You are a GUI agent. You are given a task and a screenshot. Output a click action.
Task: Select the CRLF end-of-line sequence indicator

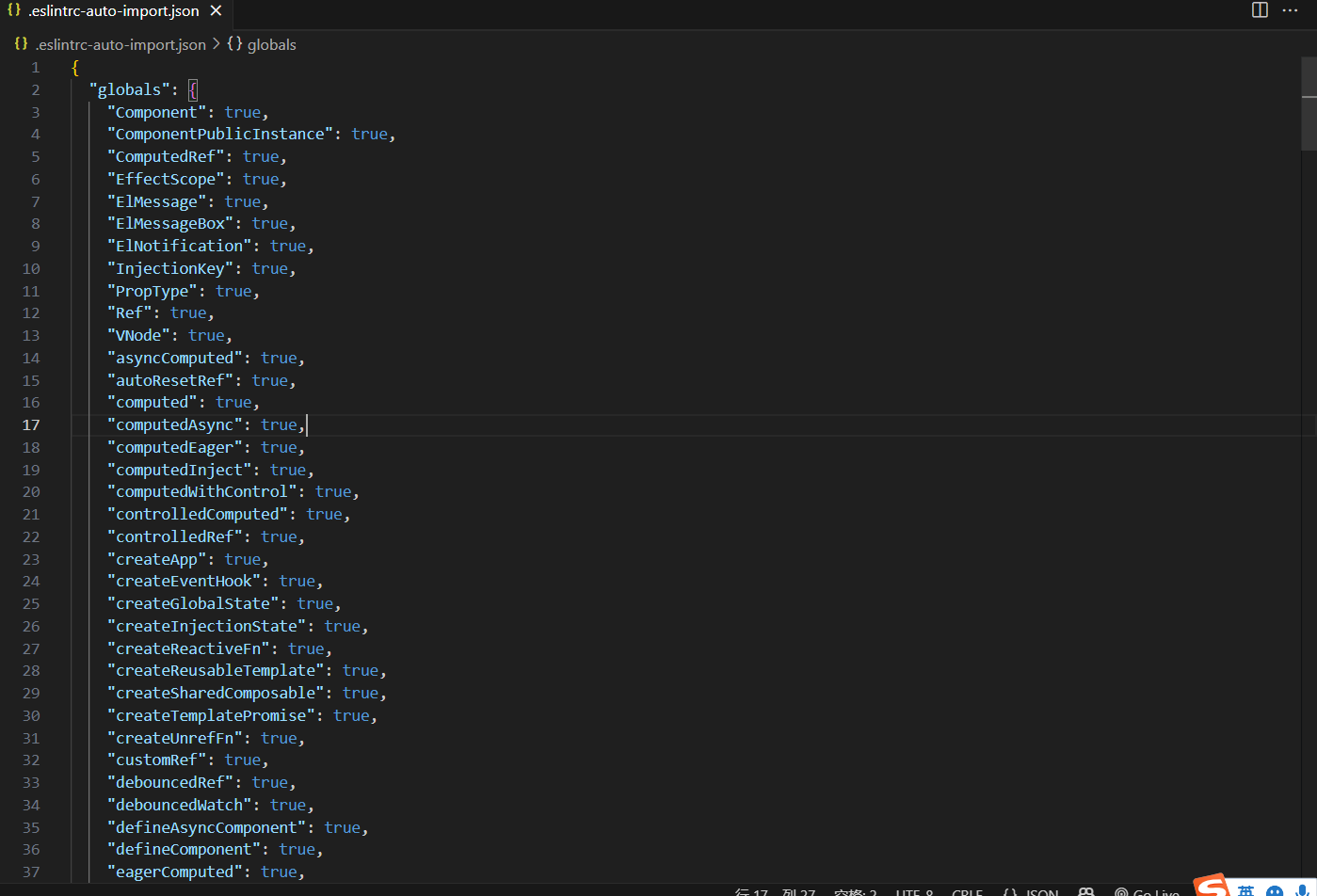click(x=967, y=891)
